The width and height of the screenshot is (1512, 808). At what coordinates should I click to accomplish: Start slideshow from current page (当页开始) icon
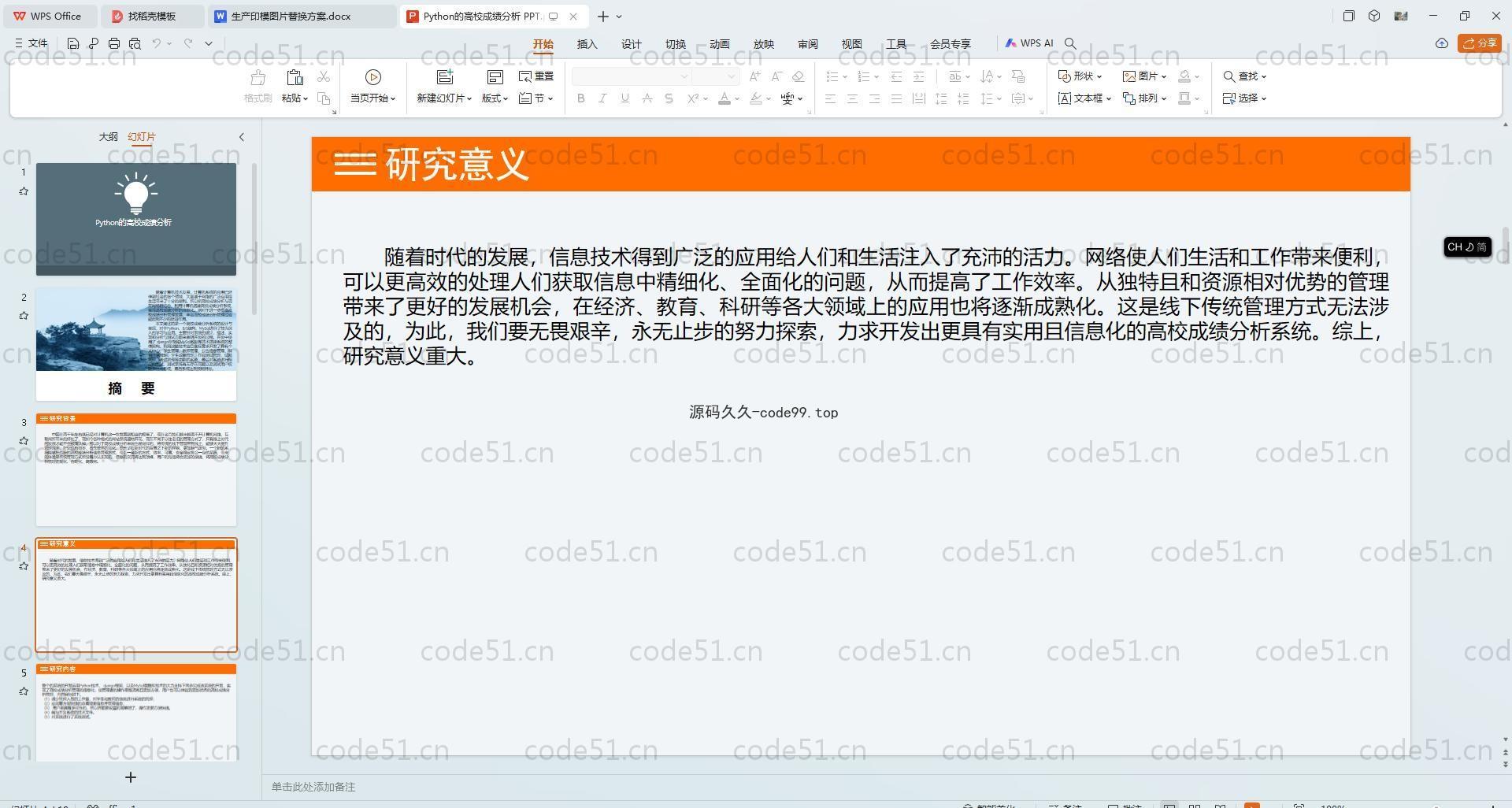tap(373, 77)
